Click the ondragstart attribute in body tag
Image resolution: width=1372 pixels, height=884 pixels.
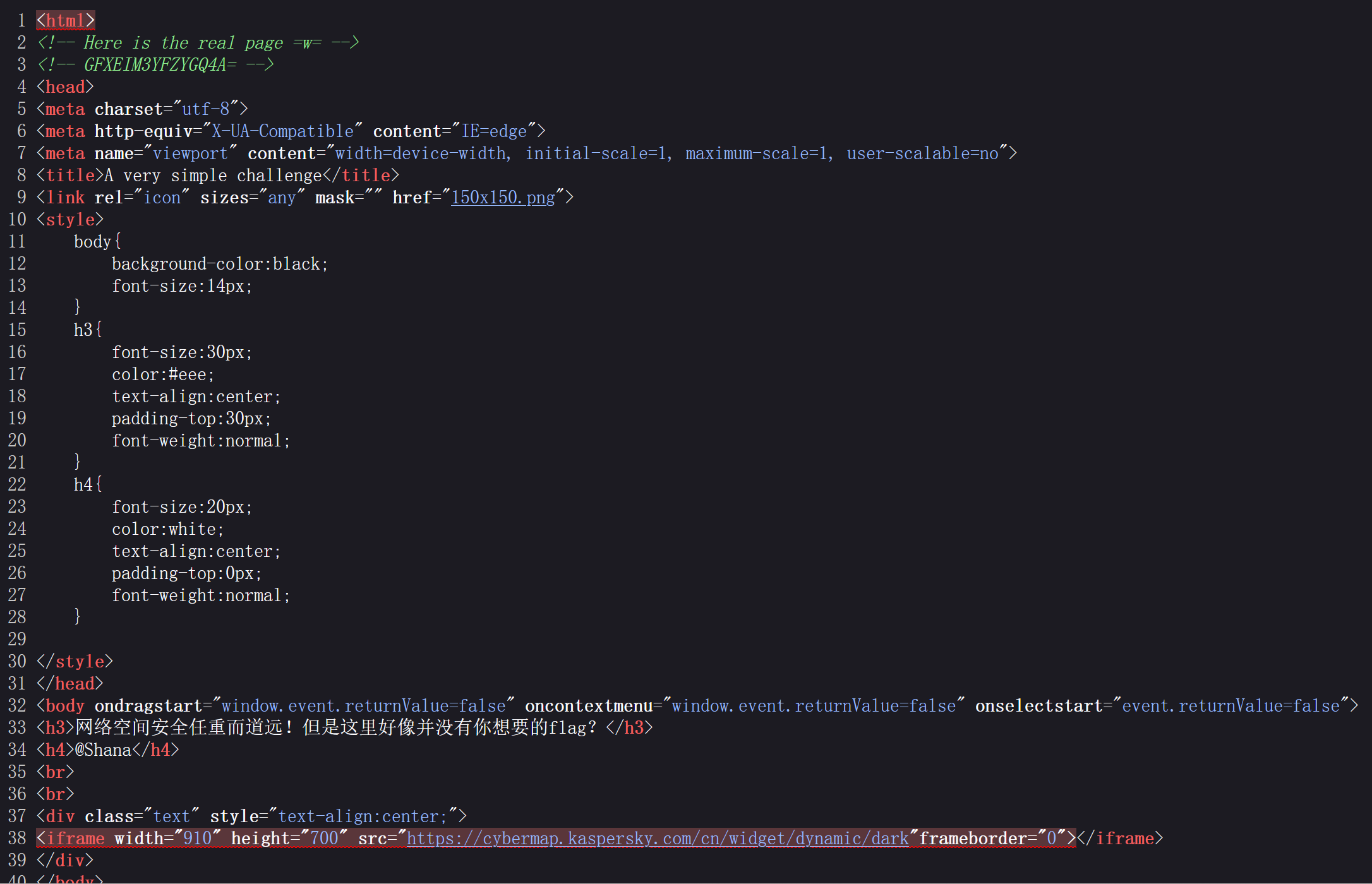(148, 706)
